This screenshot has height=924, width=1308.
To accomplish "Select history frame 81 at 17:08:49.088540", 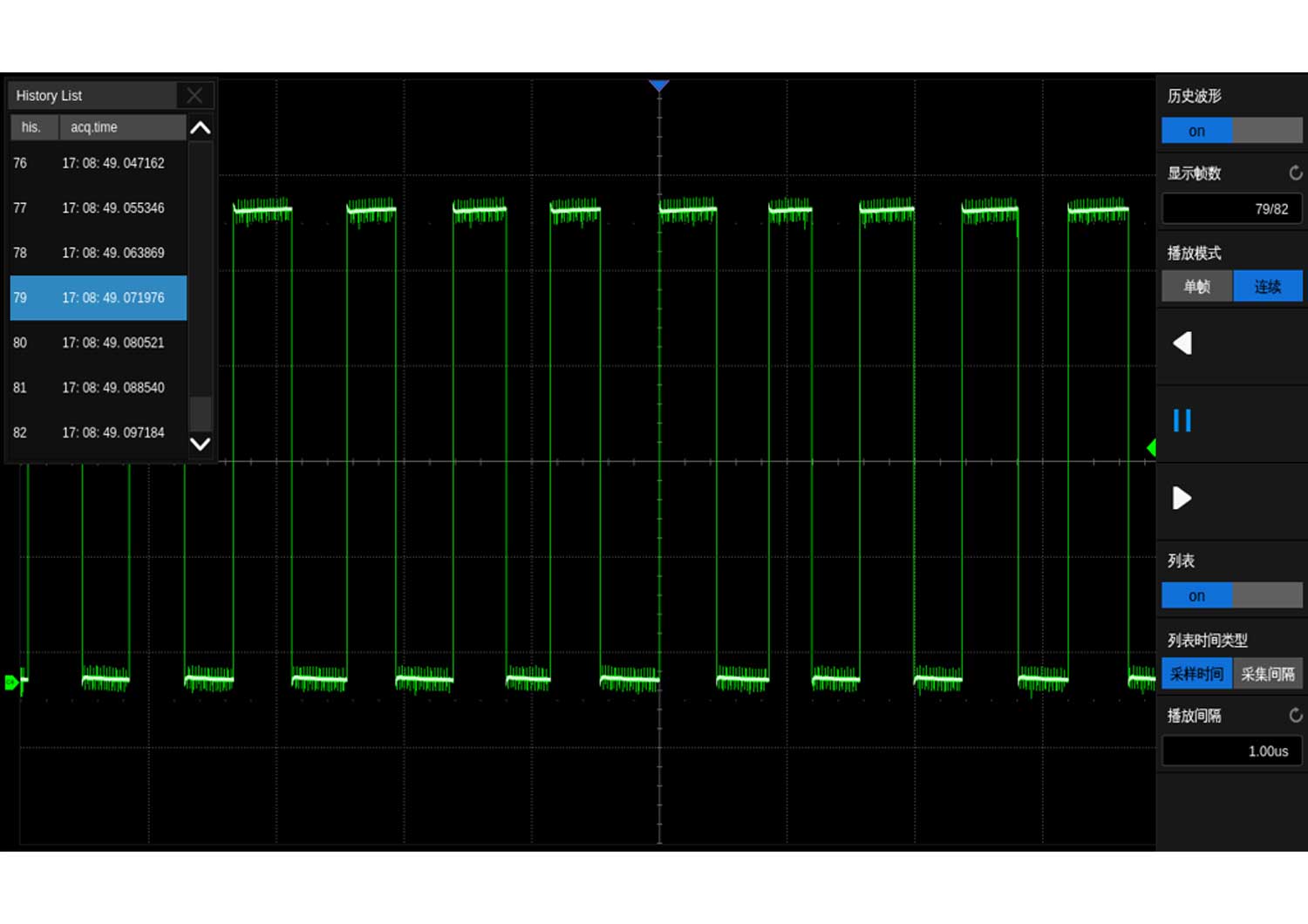I will 99,388.
